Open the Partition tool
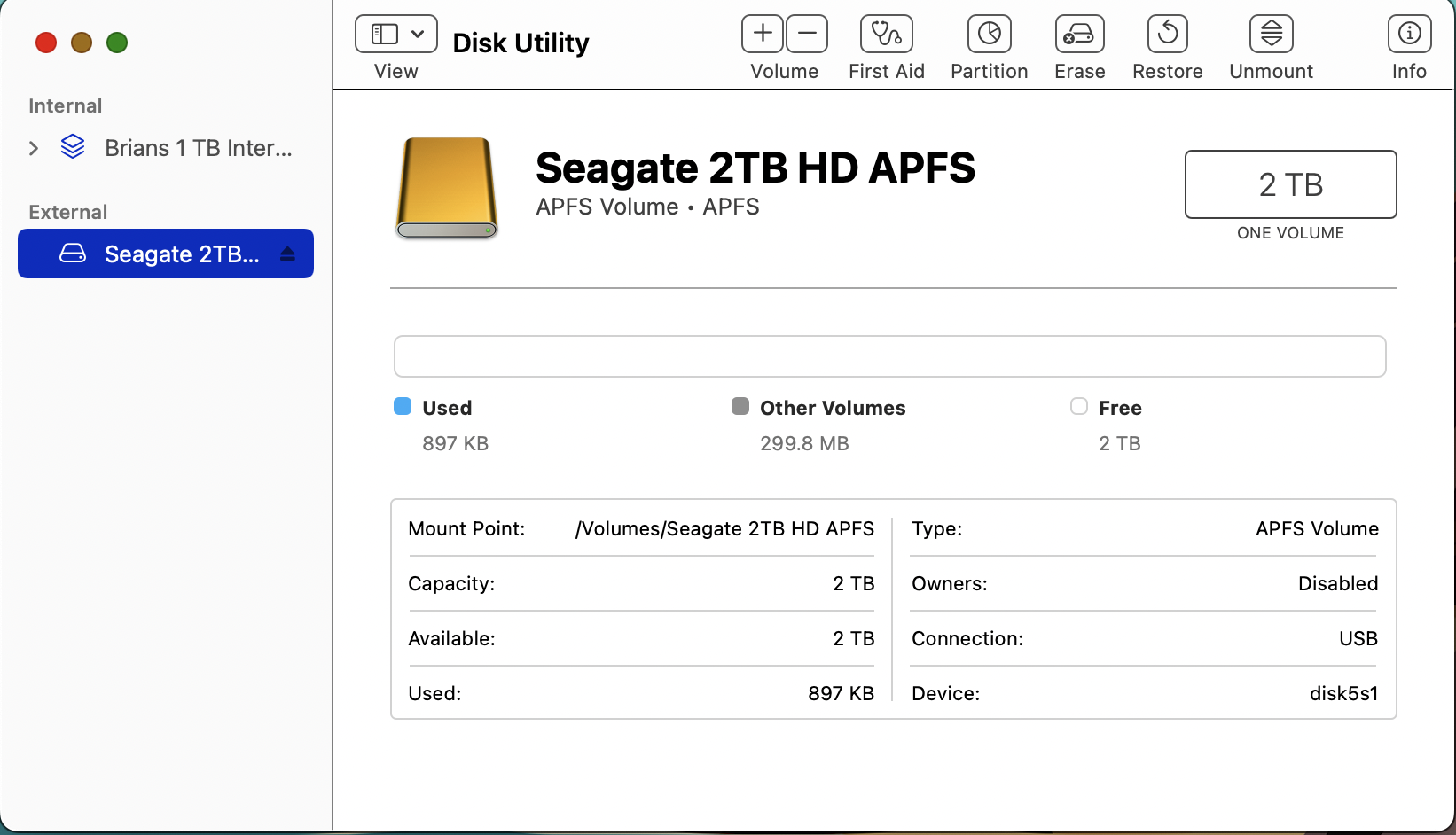 point(989,35)
